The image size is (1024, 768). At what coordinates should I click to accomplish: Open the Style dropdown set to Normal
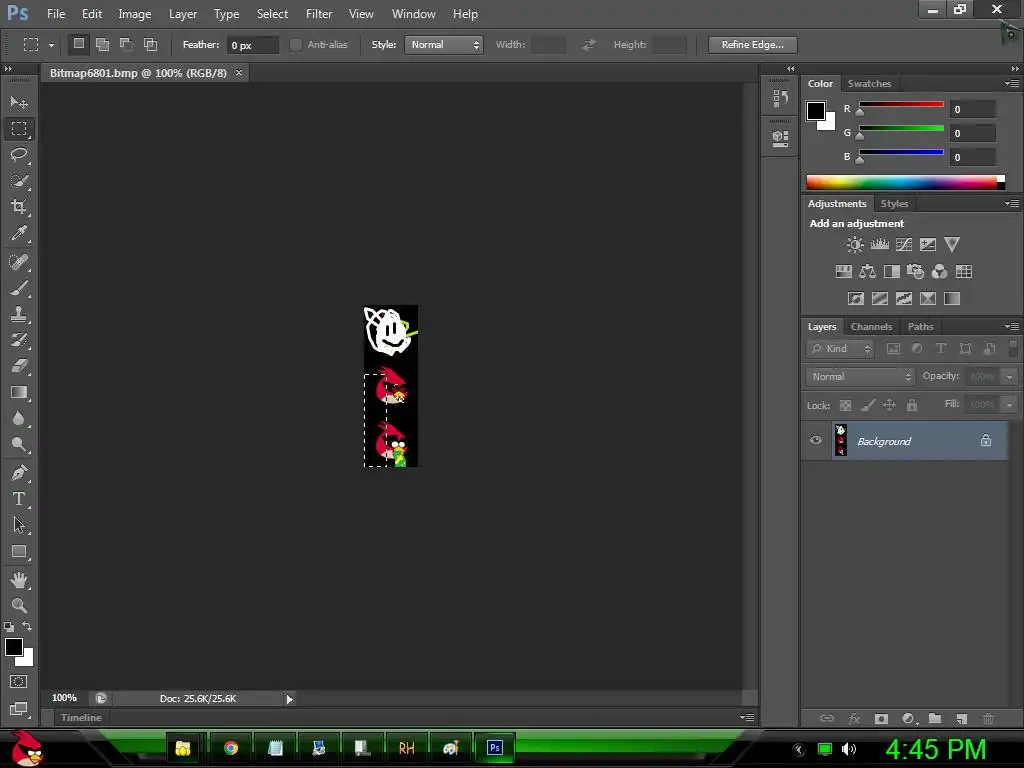443,44
